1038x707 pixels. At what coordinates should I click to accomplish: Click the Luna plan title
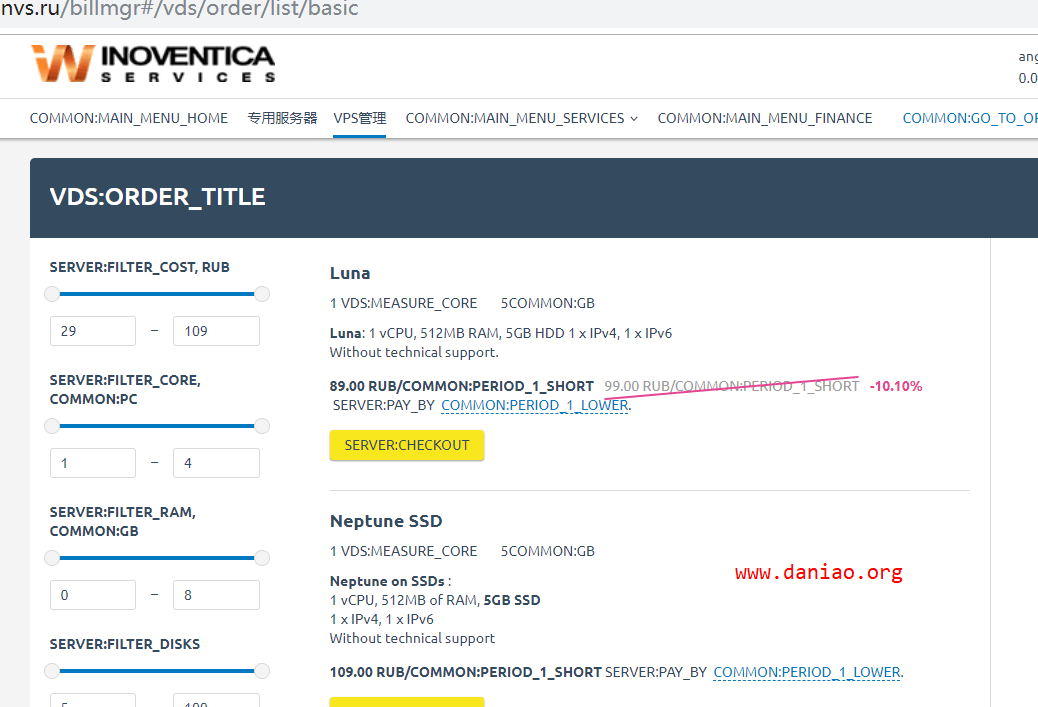(x=350, y=273)
